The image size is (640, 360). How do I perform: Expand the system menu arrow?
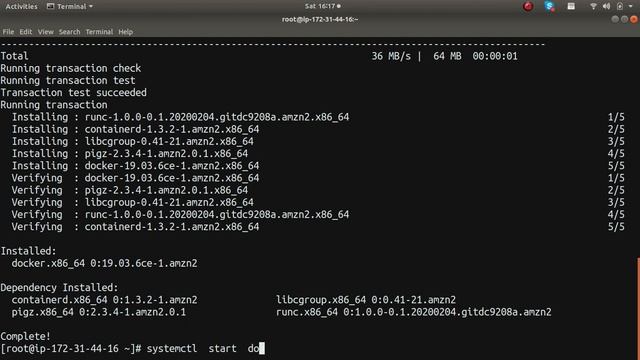[x=631, y=7]
